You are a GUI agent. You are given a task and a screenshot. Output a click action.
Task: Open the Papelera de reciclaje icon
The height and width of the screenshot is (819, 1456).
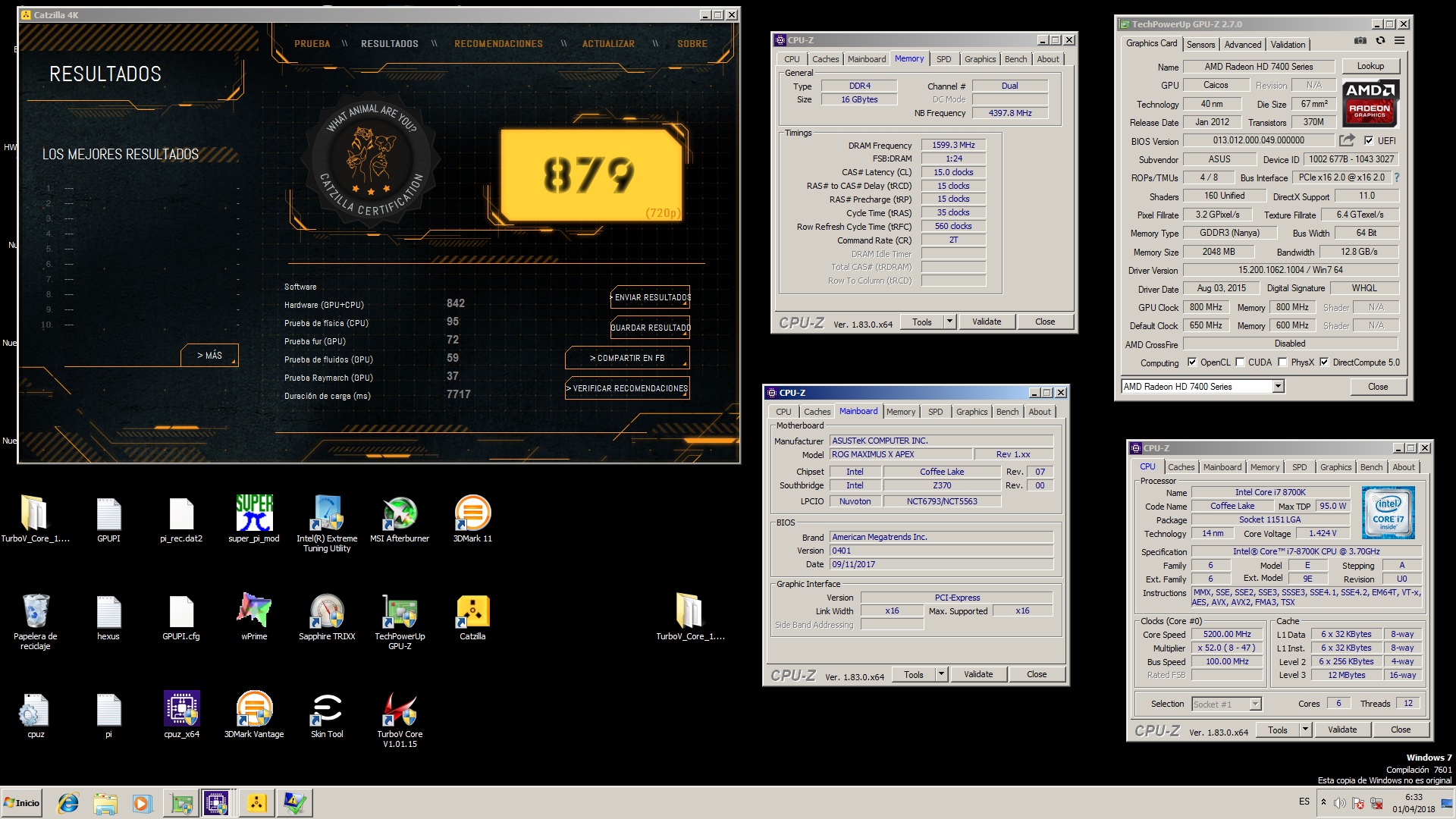(36, 622)
